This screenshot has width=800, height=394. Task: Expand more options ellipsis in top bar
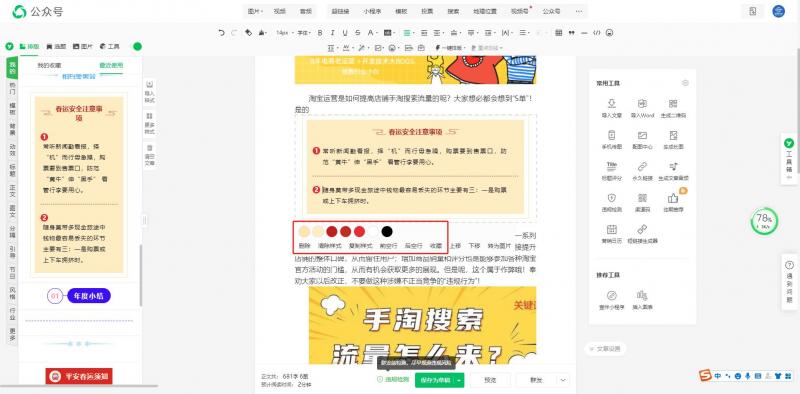point(579,11)
